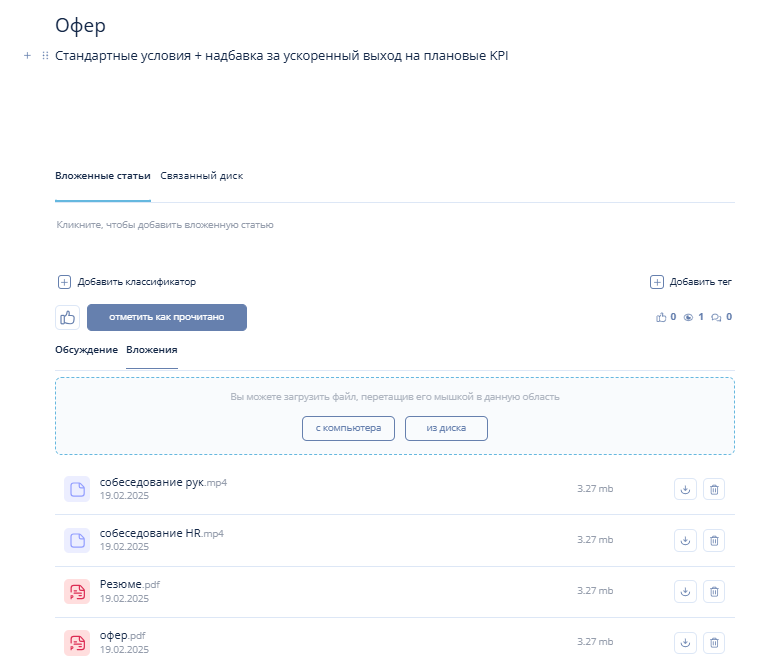The width and height of the screenshot is (767, 667).
Task: Click the plus icon next to Добавить тег
Action: pos(656,282)
